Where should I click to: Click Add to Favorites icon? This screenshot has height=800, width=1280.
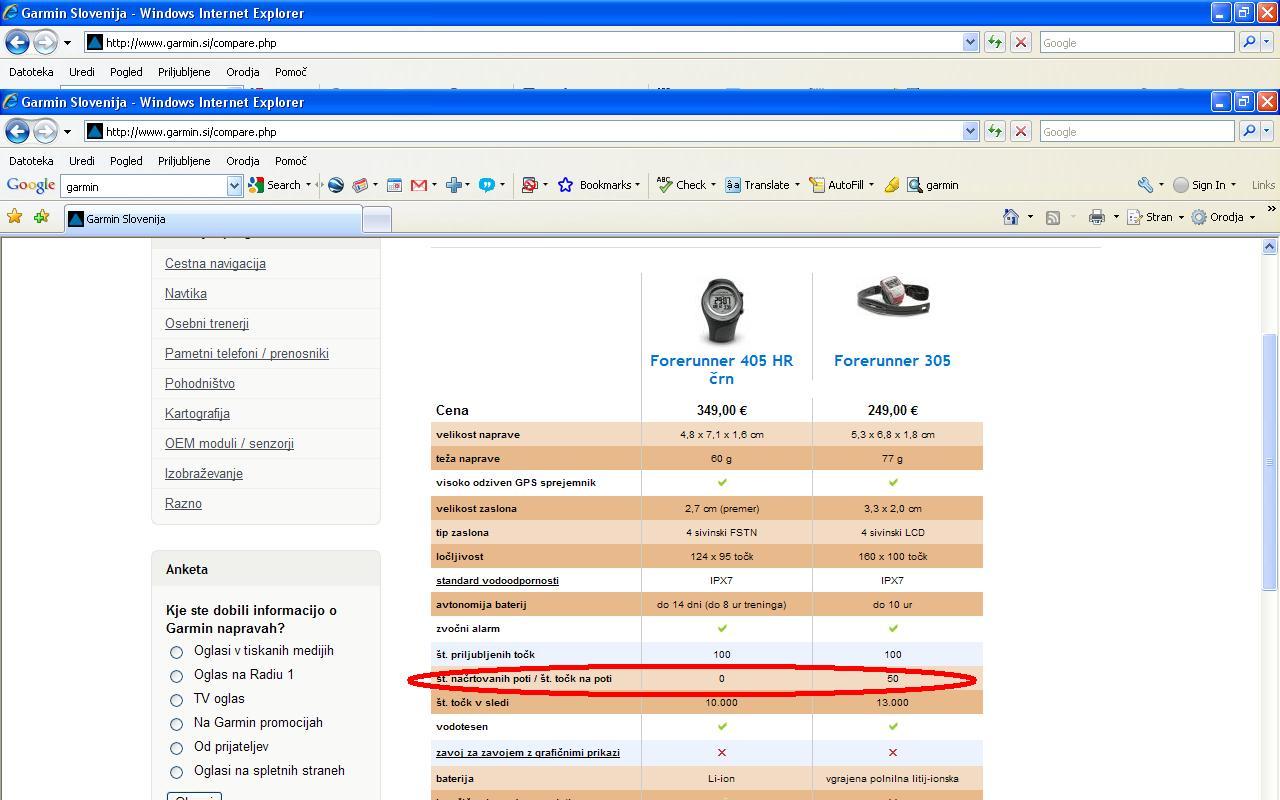[41, 217]
